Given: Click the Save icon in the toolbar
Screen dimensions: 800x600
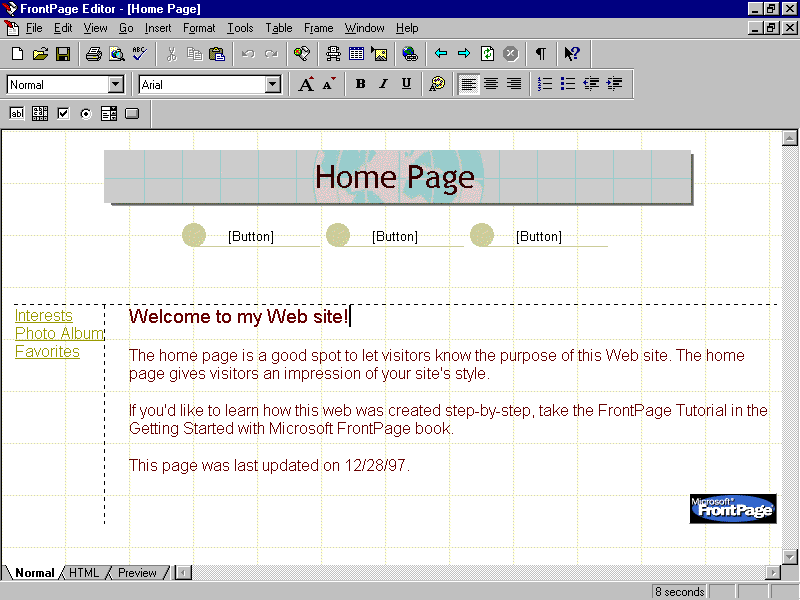Looking at the screenshot, I should pos(62,54).
